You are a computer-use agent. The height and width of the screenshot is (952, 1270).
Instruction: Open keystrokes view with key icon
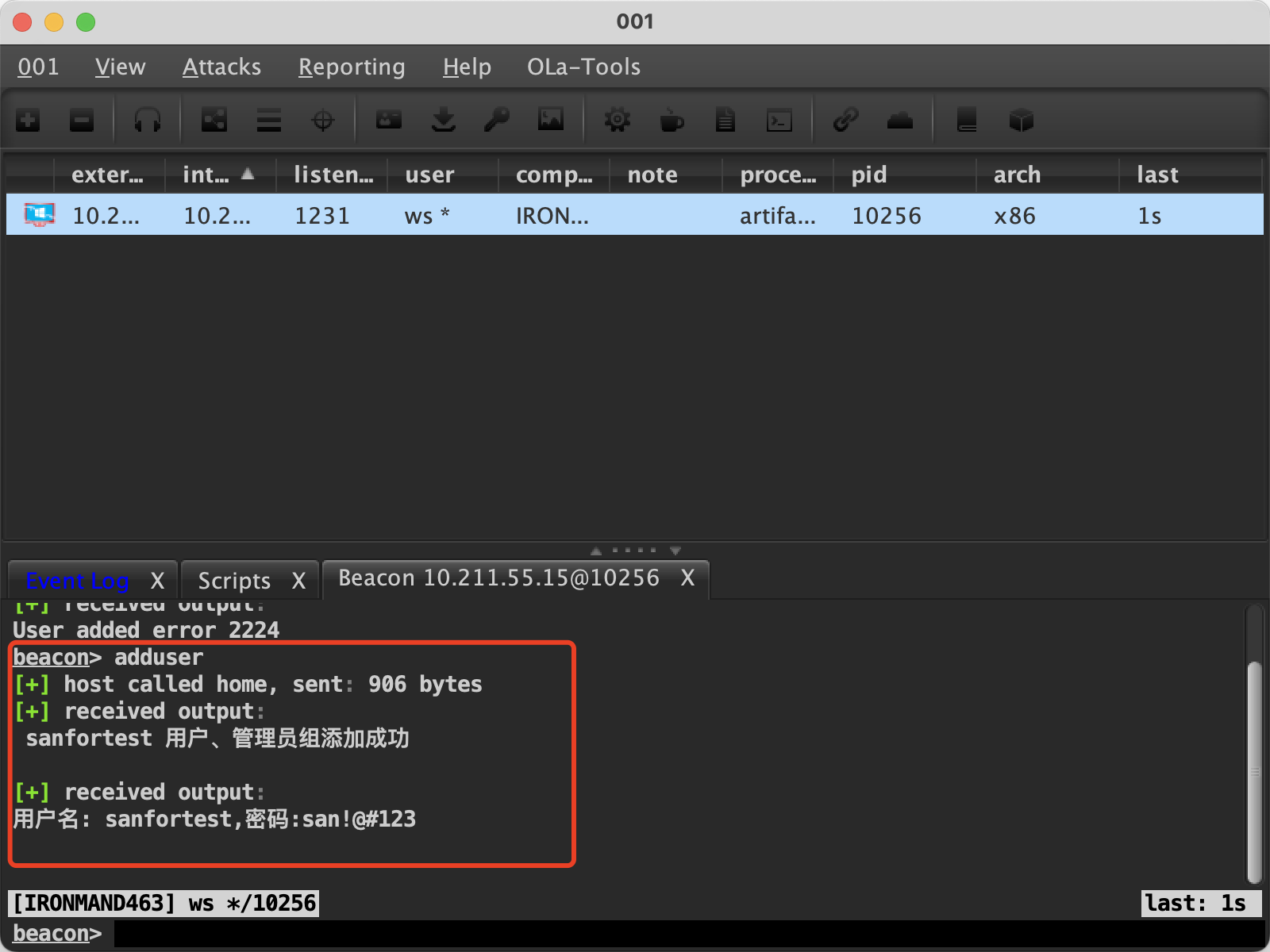point(497,121)
